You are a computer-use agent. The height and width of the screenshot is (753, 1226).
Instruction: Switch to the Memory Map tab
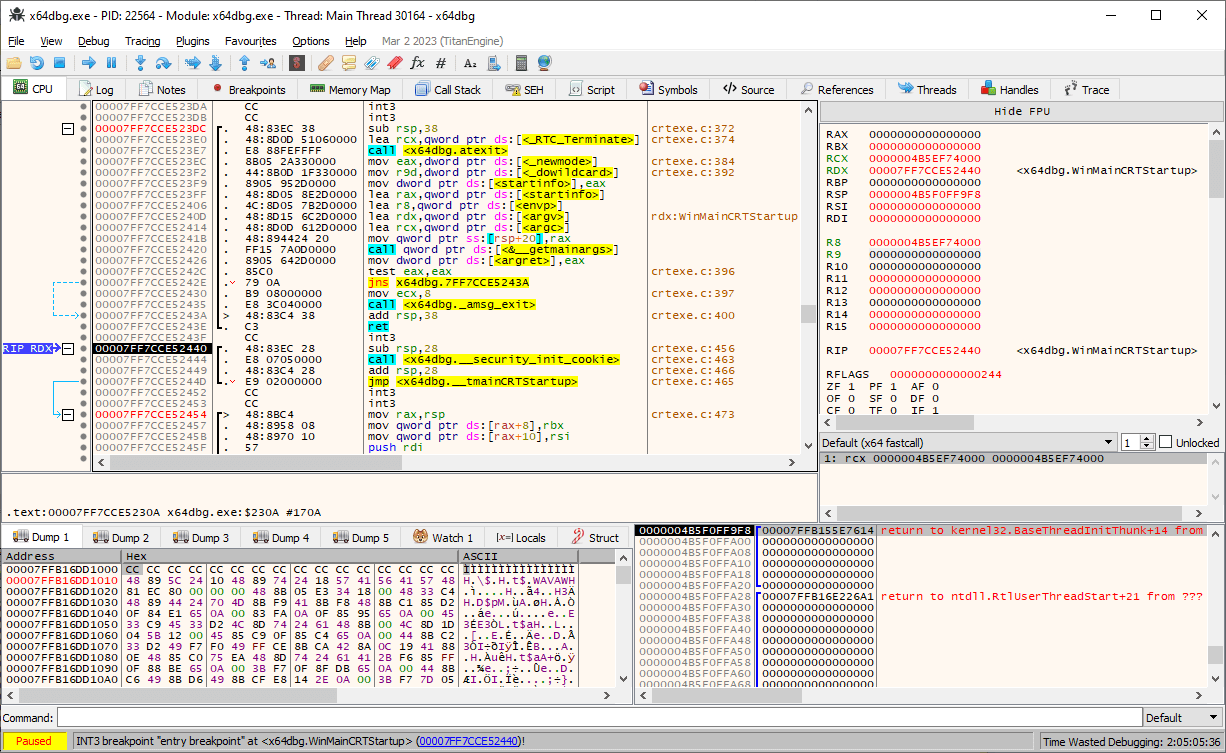(x=350, y=89)
